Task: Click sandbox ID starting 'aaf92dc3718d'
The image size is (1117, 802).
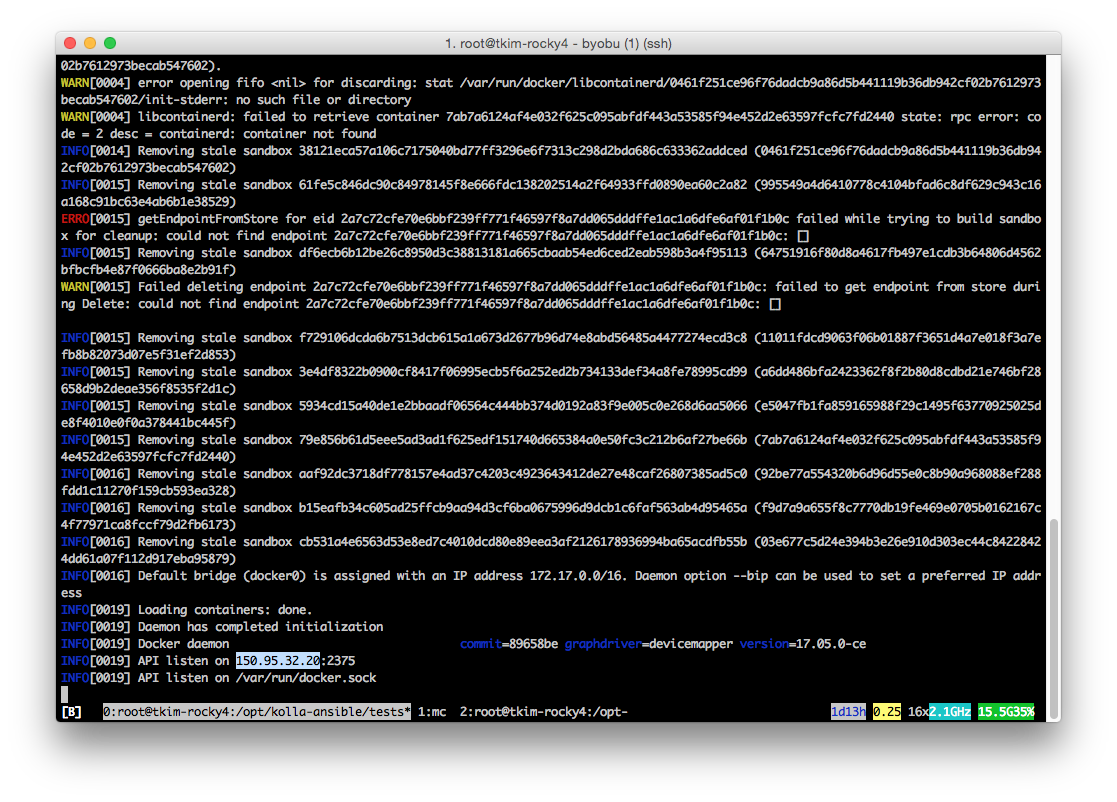Action: pos(523,474)
